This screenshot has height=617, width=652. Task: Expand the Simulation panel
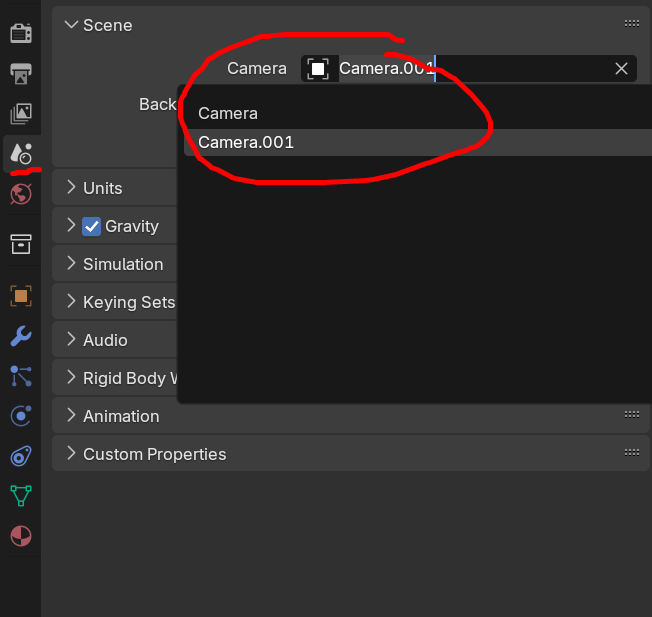pyautogui.click(x=72, y=263)
